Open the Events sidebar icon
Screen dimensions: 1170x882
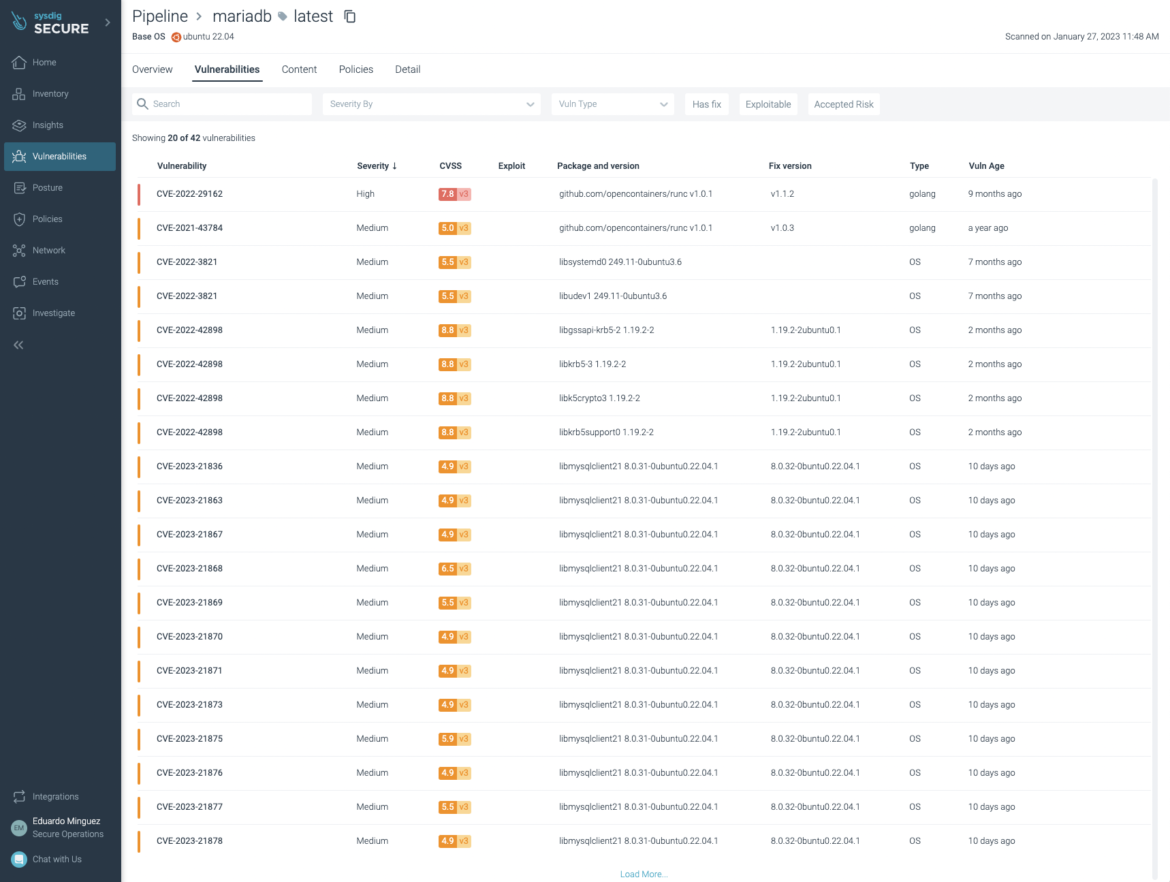(19, 282)
